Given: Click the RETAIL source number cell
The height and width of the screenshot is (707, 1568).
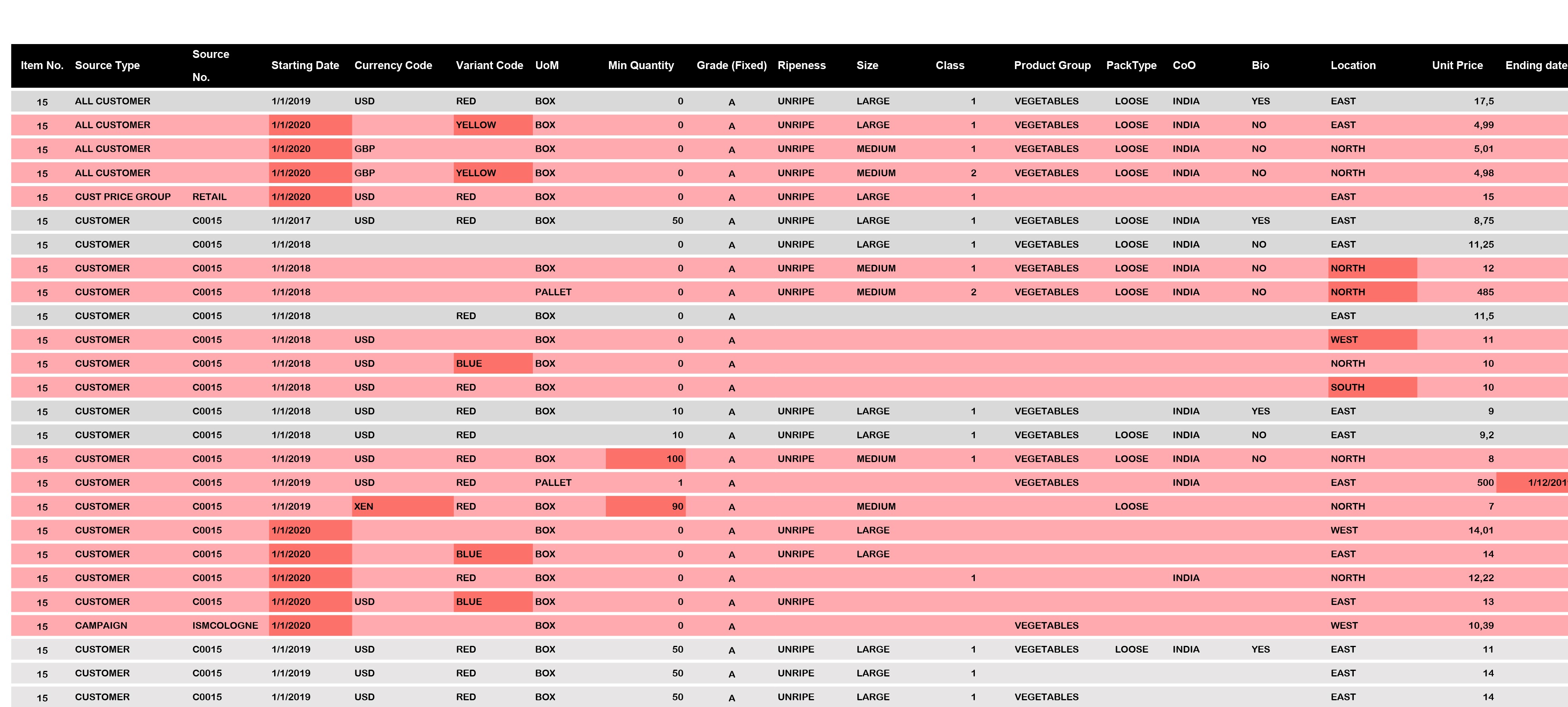Looking at the screenshot, I should [209, 196].
